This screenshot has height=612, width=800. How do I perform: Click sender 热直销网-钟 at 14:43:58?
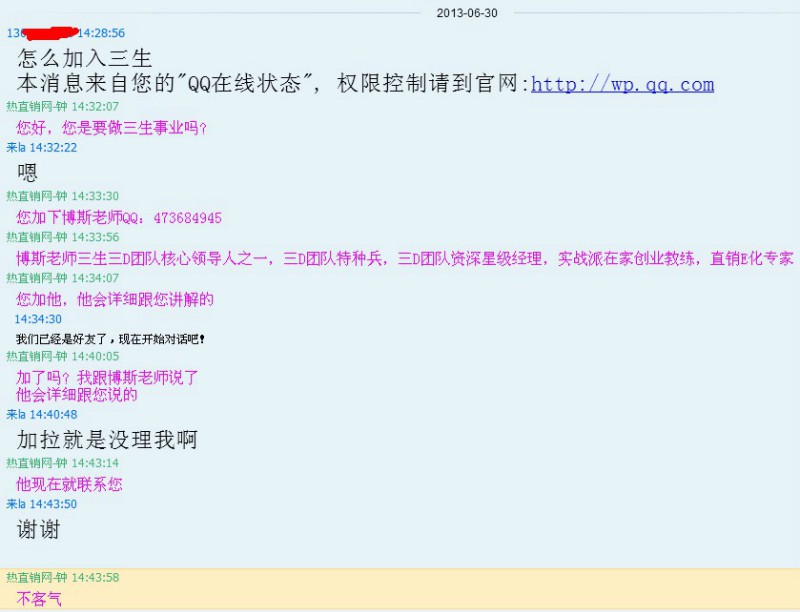point(36,577)
